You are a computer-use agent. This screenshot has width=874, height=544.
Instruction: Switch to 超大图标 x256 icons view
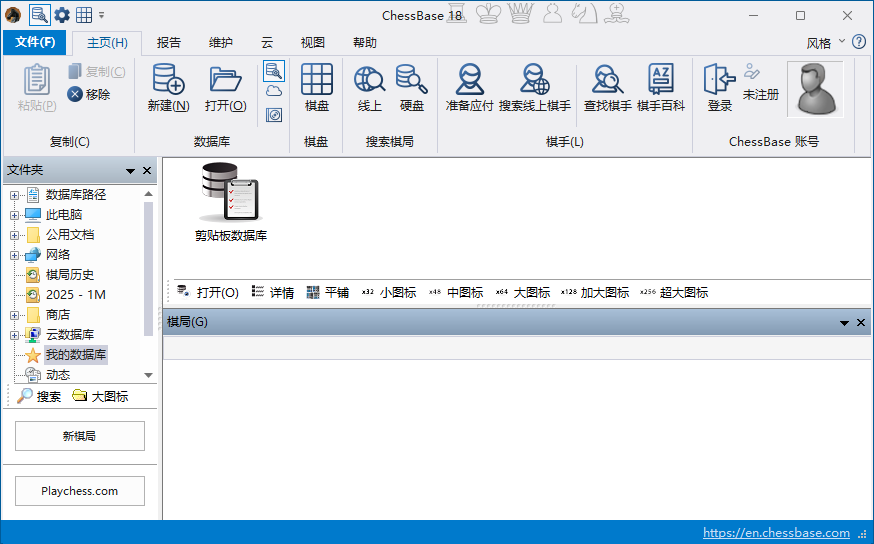point(674,293)
